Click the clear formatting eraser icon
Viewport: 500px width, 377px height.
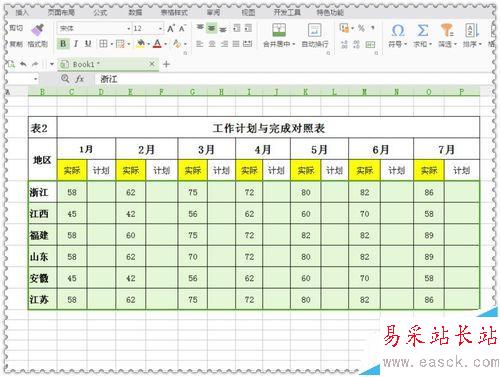coord(177,44)
